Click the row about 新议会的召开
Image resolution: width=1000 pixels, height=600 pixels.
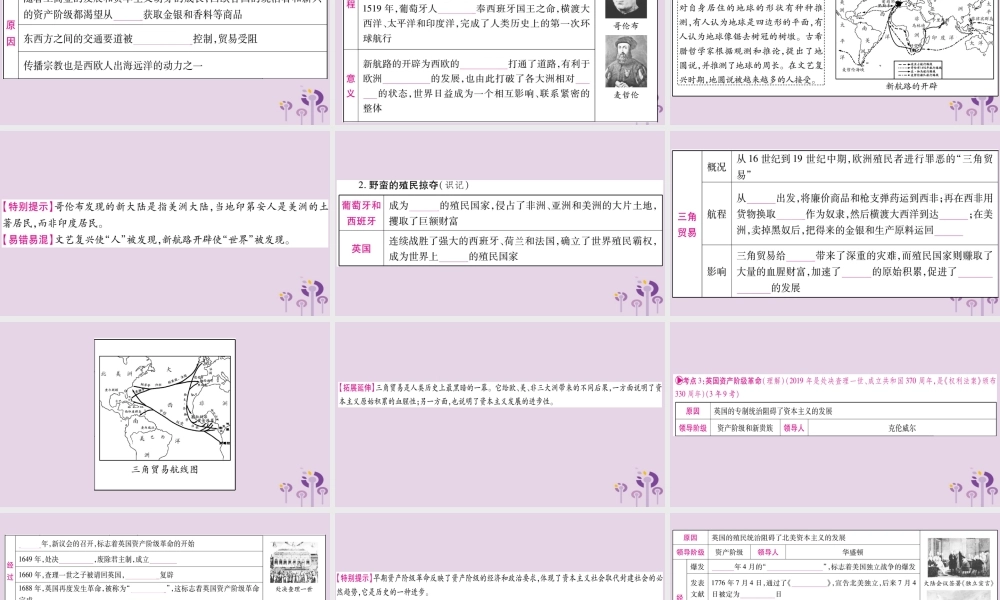(x=139, y=544)
